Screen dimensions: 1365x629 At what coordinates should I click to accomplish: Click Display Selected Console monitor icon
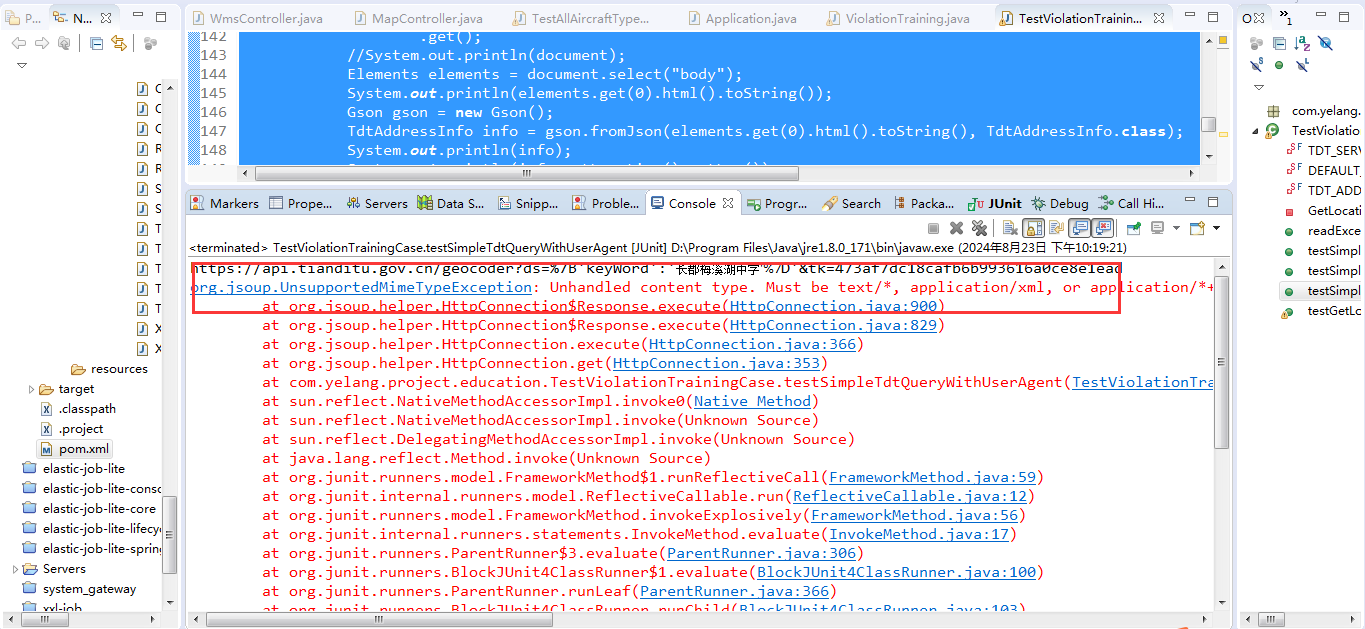coord(1158,228)
